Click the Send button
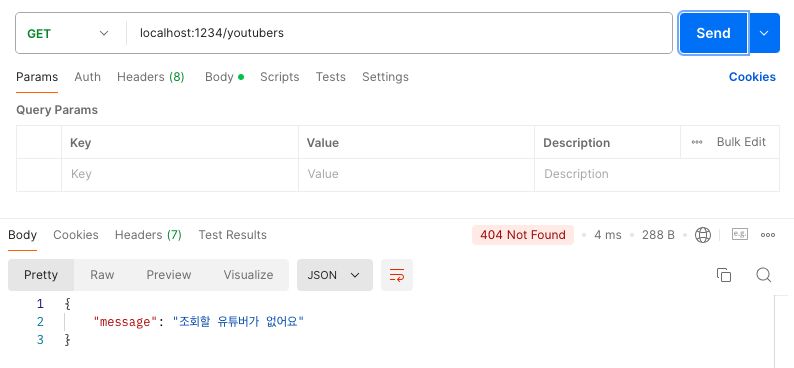 click(713, 33)
